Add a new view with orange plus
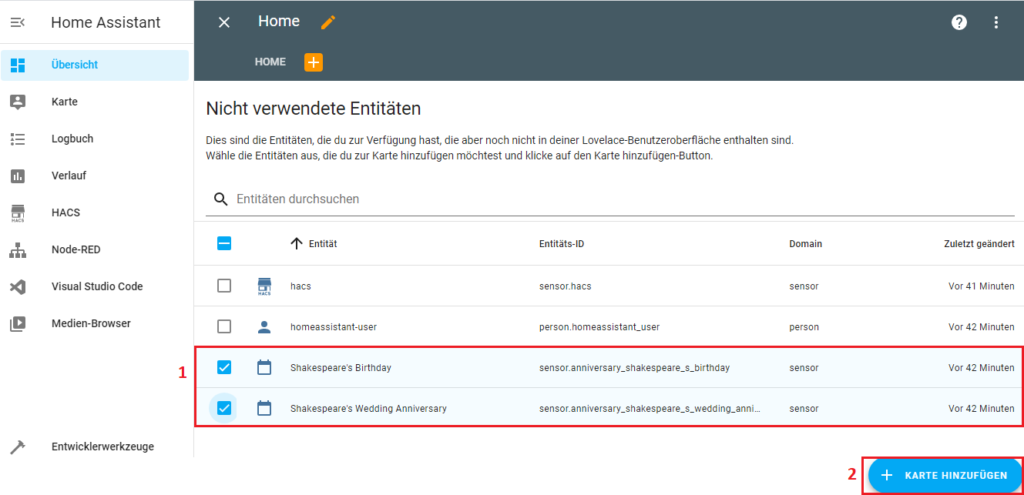The height and width of the screenshot is (495, 1024). coord(313,62)
